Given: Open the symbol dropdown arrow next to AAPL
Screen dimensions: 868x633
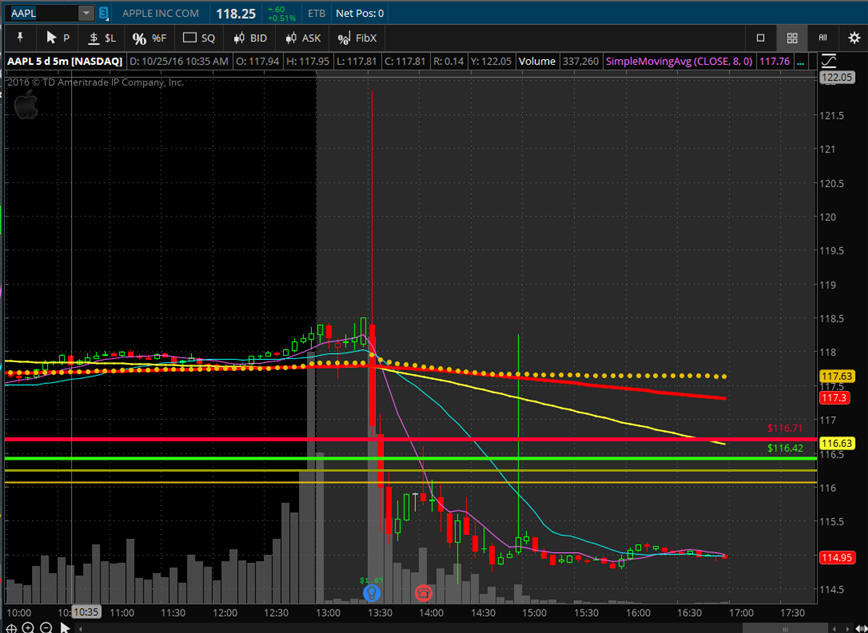Looking at the screenshot, I should 86,13.
